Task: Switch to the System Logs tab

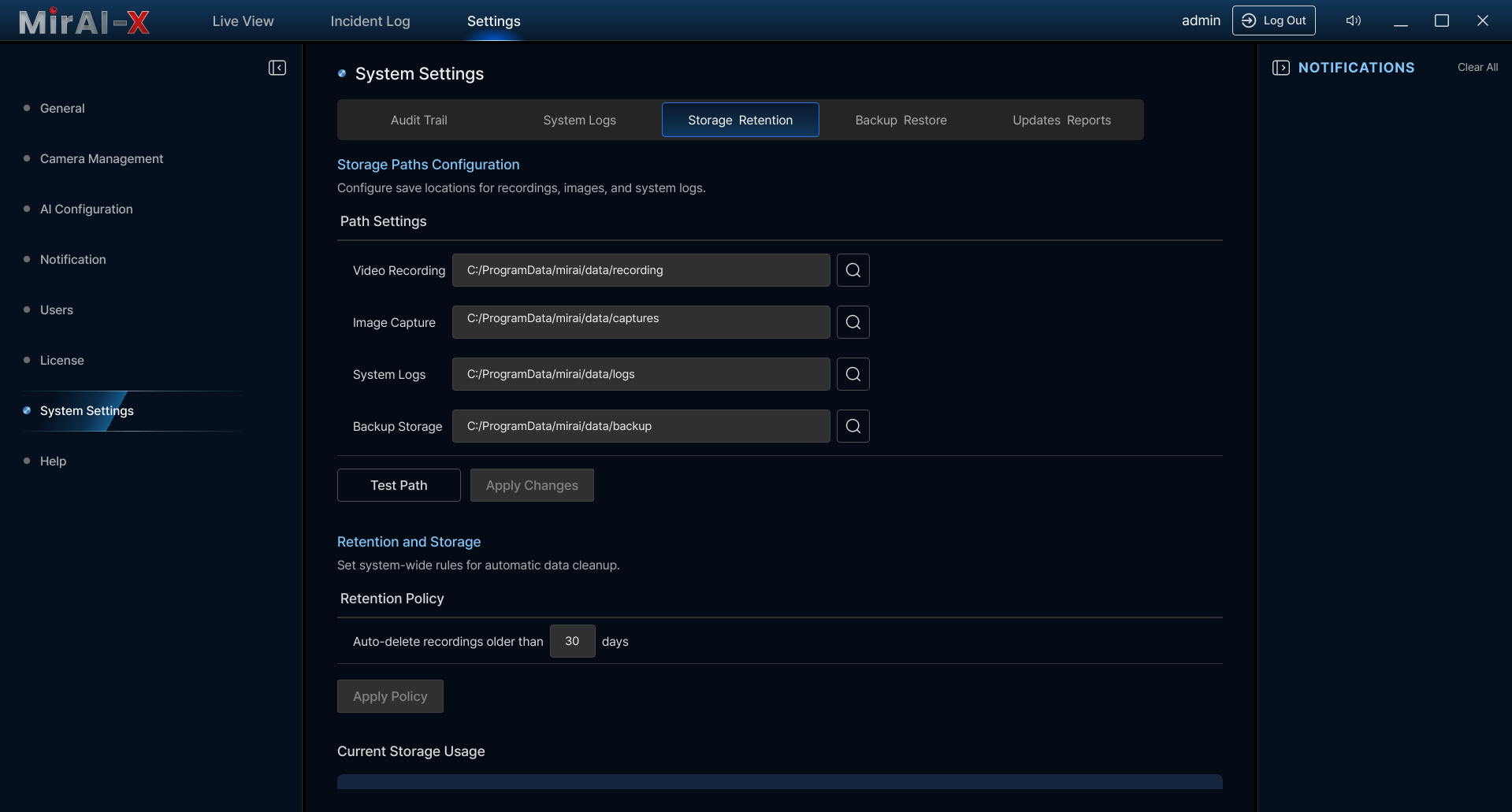Action: (580, 120)
